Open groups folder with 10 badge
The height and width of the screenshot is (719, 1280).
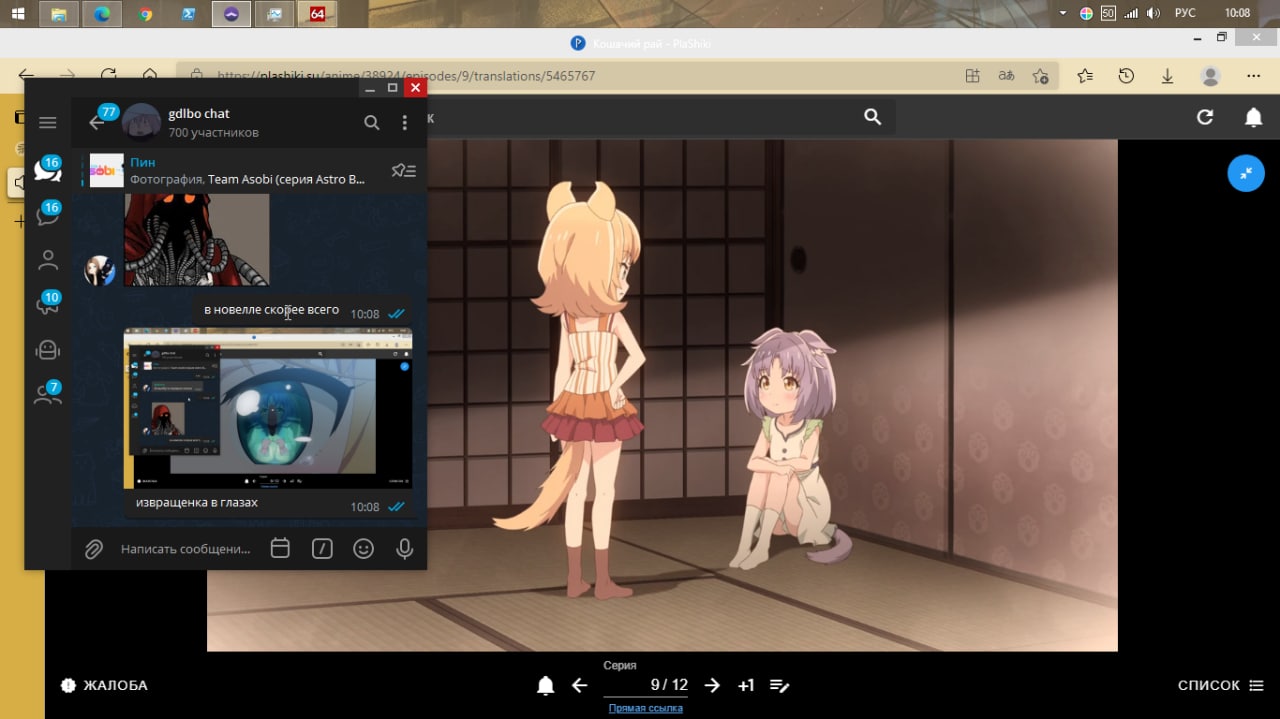coord(47,304)
